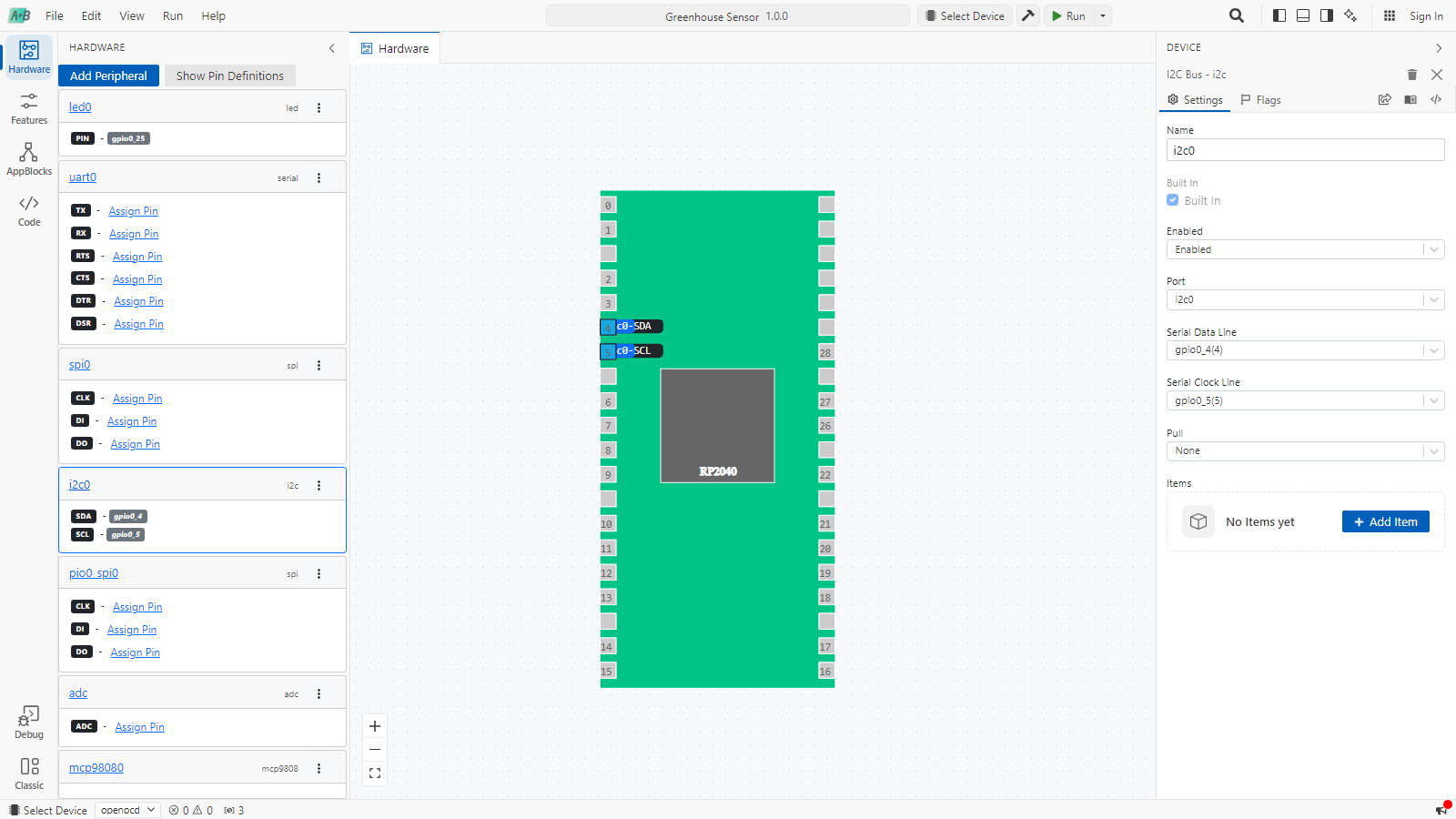Open the Debug sidebar view
The image size is (1456, 819).
[x=29, y=723]
